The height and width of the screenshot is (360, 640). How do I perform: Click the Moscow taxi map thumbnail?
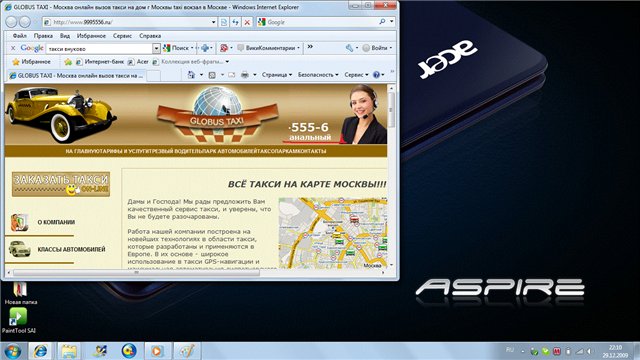click(333, 233)
